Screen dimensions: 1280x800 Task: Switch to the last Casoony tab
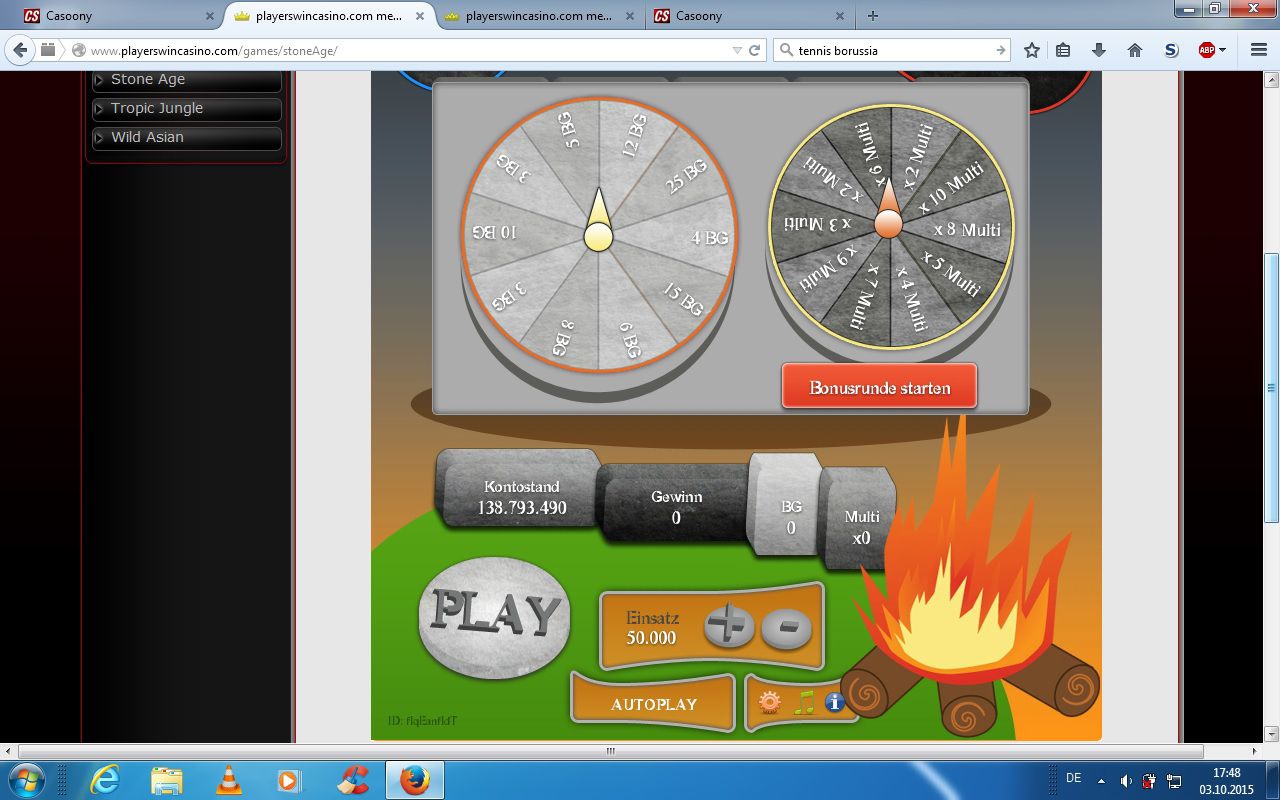coord(750,16)
